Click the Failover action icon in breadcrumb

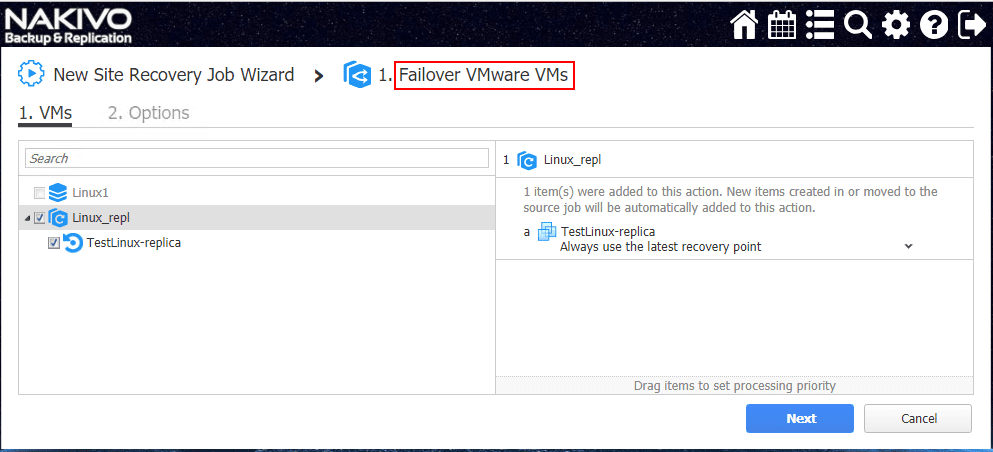click(x=357, y=74)
